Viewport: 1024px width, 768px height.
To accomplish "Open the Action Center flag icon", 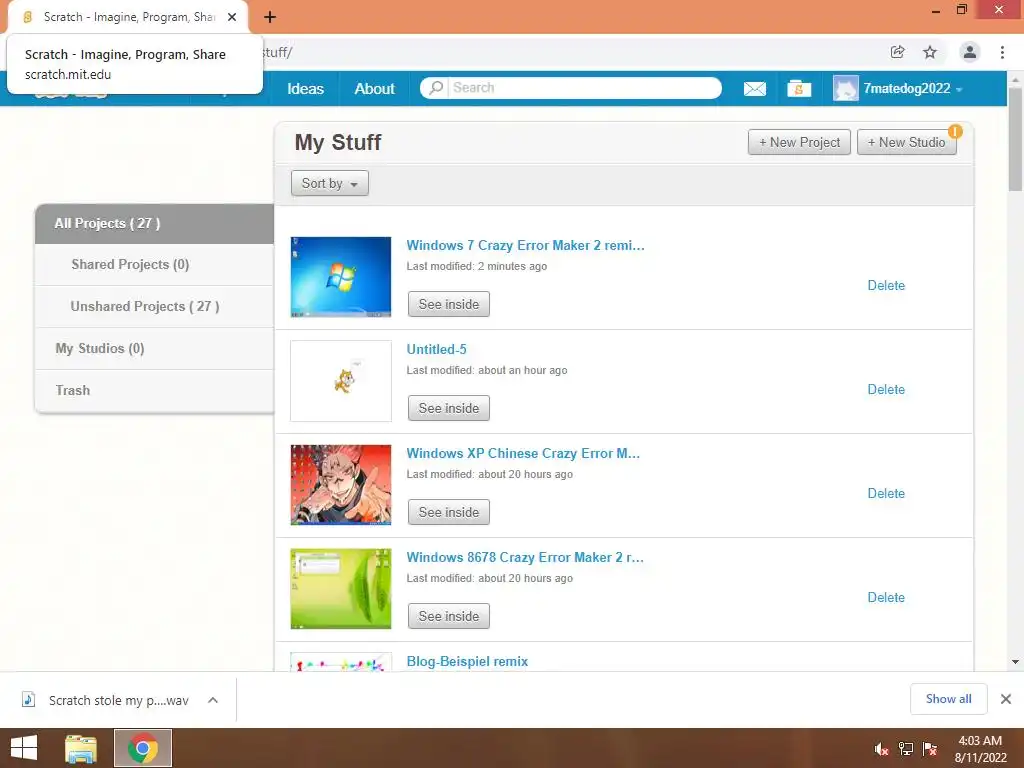I will (x=930, y=749).
